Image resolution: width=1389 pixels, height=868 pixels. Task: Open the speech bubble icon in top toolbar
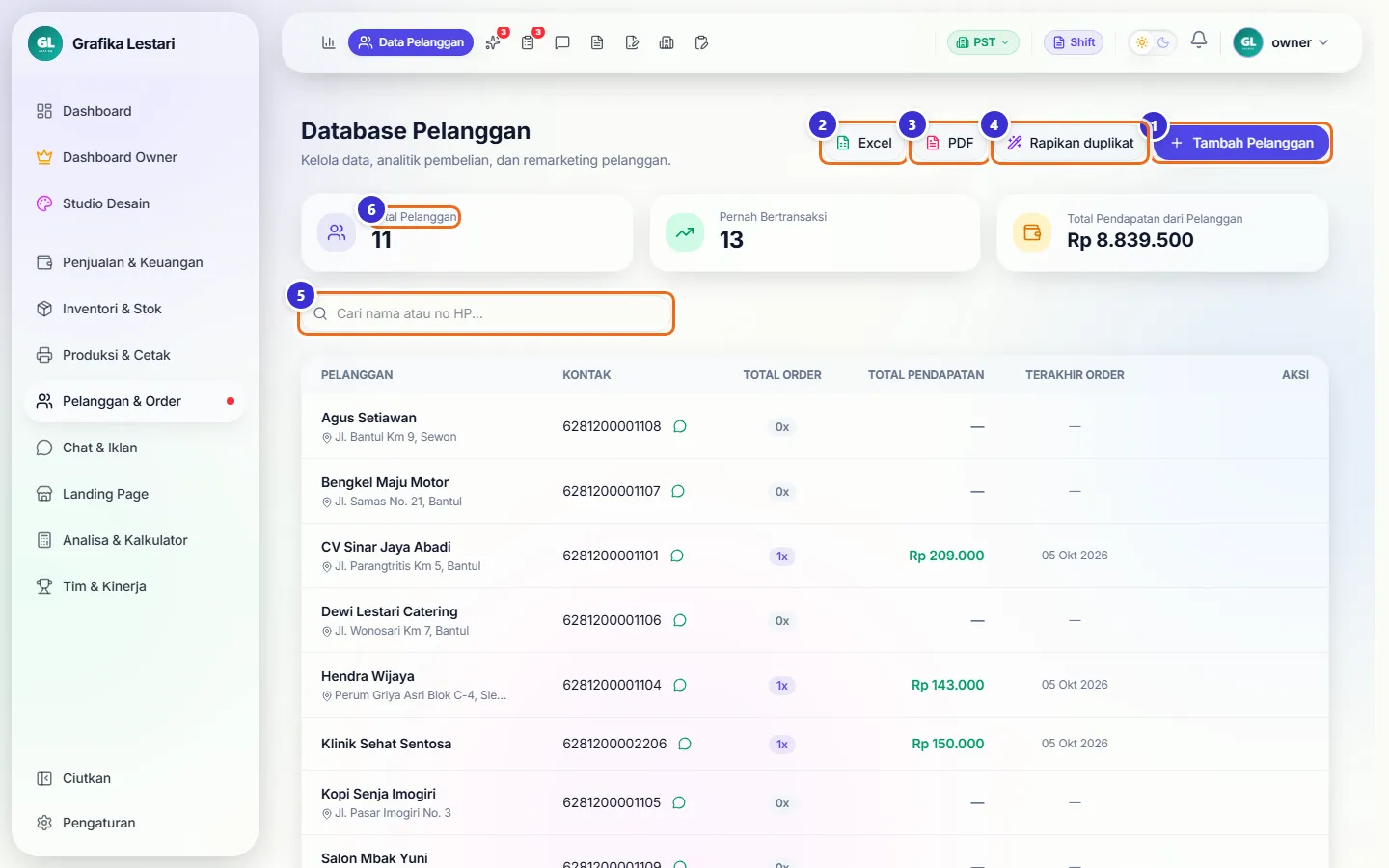coord(562,42)
